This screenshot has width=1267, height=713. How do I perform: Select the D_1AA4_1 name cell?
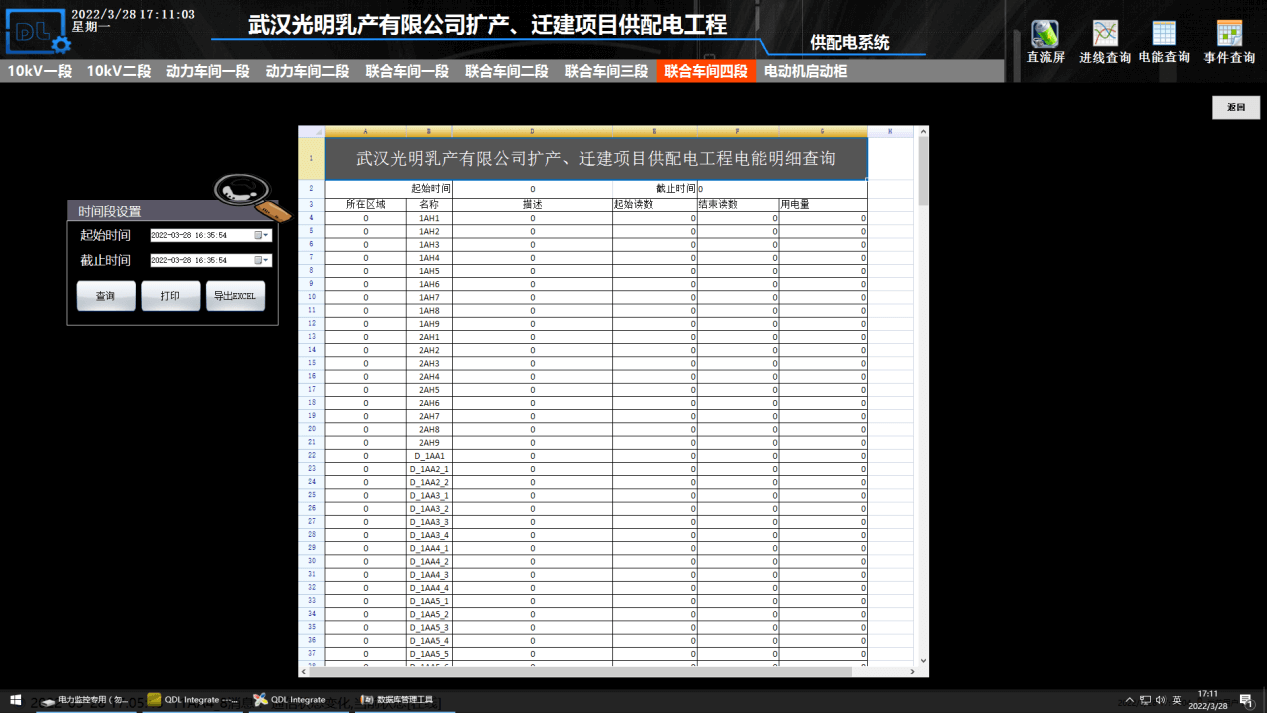tap(429, 548)
